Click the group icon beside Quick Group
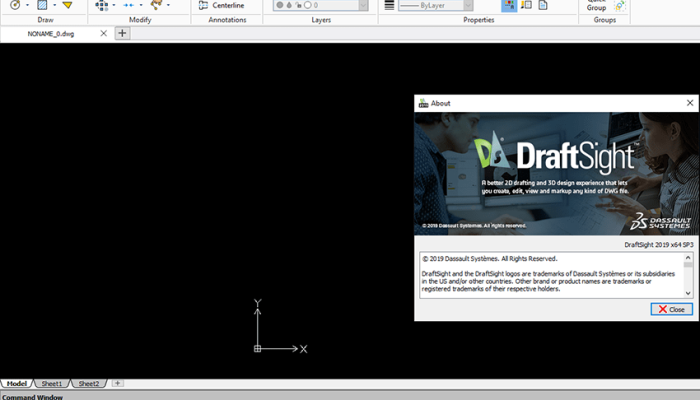The height and width of the screenshot is (400, 700). [x=620, y=5]
